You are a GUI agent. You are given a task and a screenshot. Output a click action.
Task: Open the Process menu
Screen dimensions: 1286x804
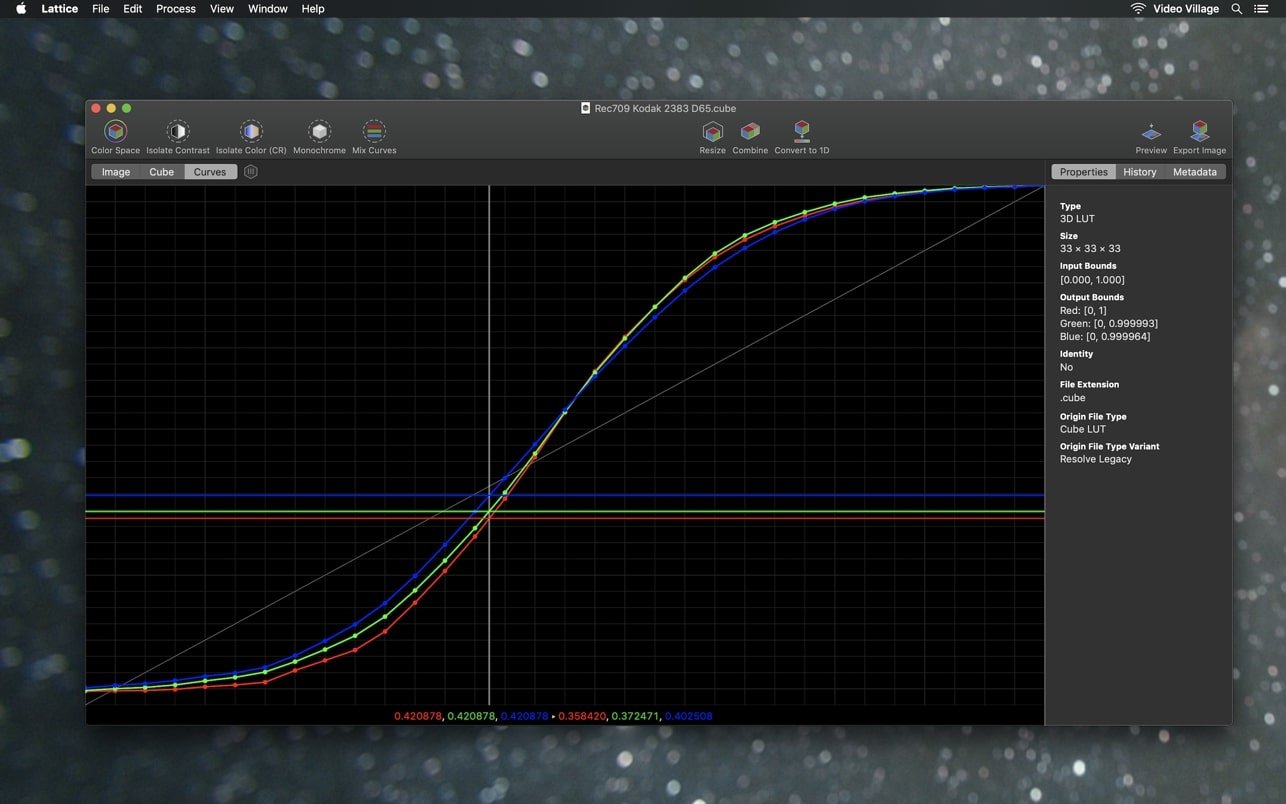(x=176, y=8)
